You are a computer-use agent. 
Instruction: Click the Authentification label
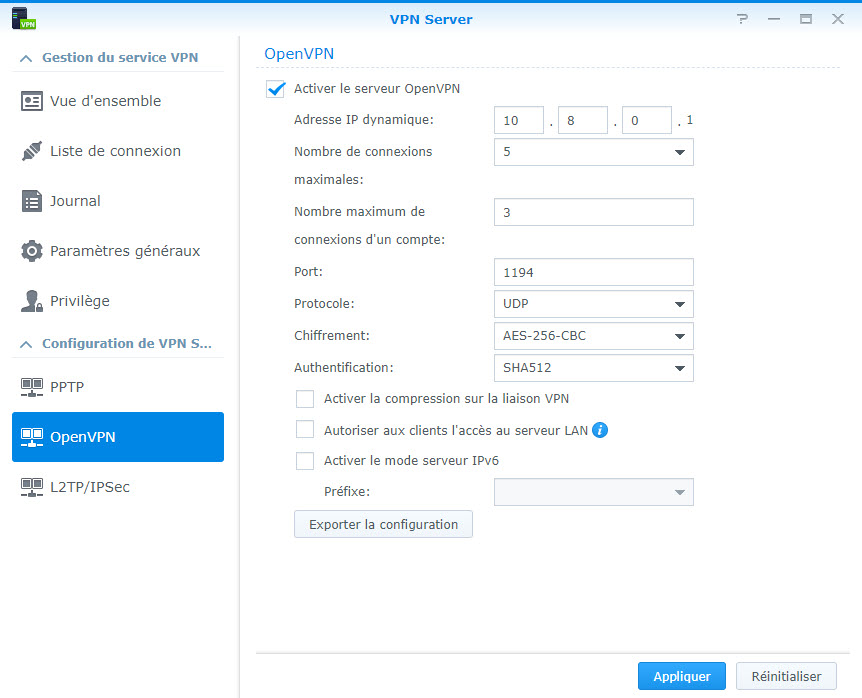[344, 368]
